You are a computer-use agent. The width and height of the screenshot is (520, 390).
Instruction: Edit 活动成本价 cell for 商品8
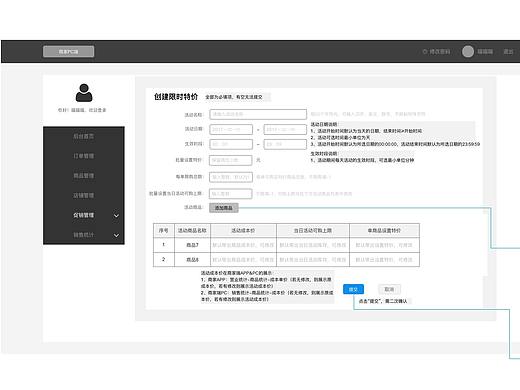coord(243,260)
